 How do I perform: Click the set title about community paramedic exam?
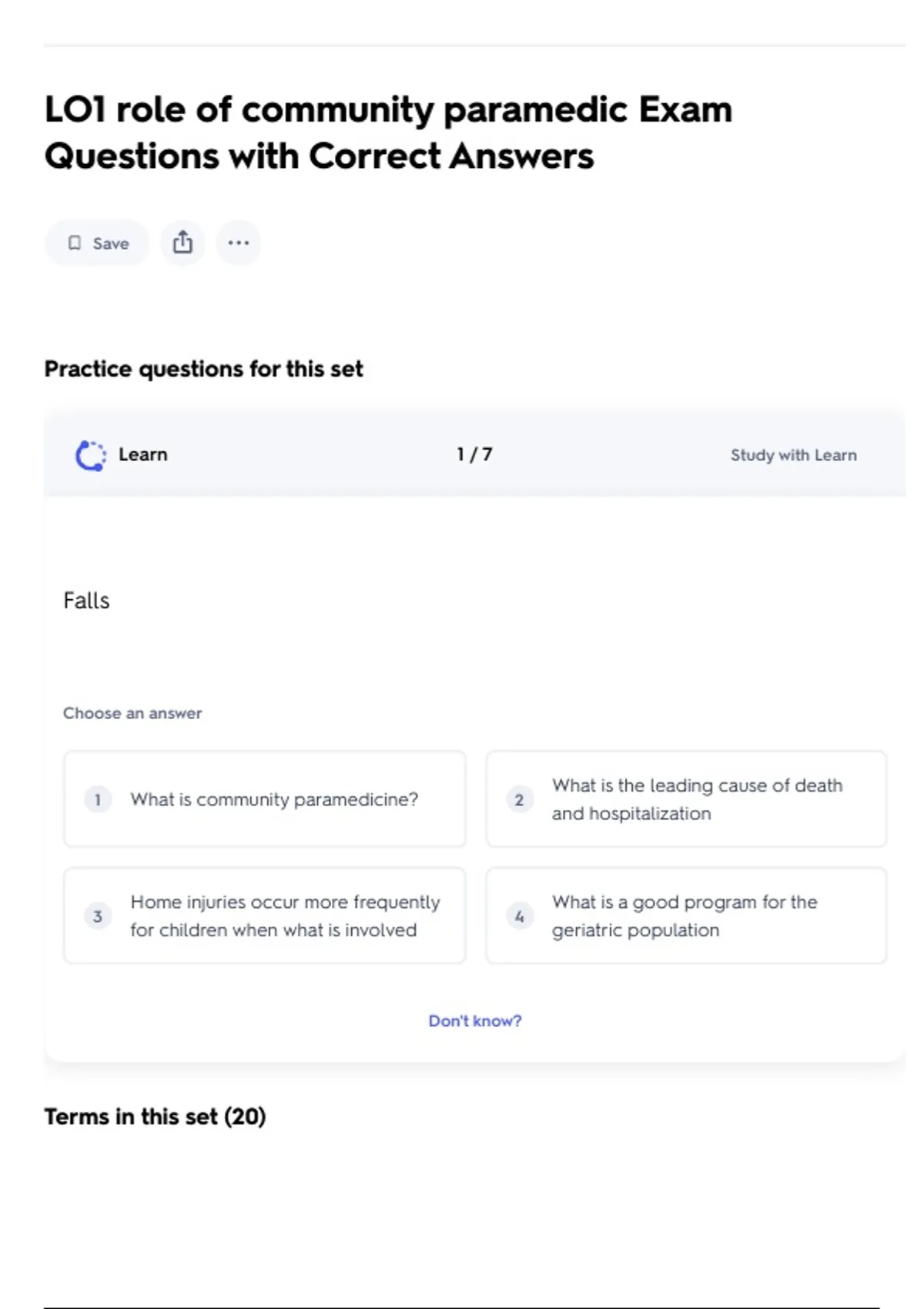[x=388, y=132]
